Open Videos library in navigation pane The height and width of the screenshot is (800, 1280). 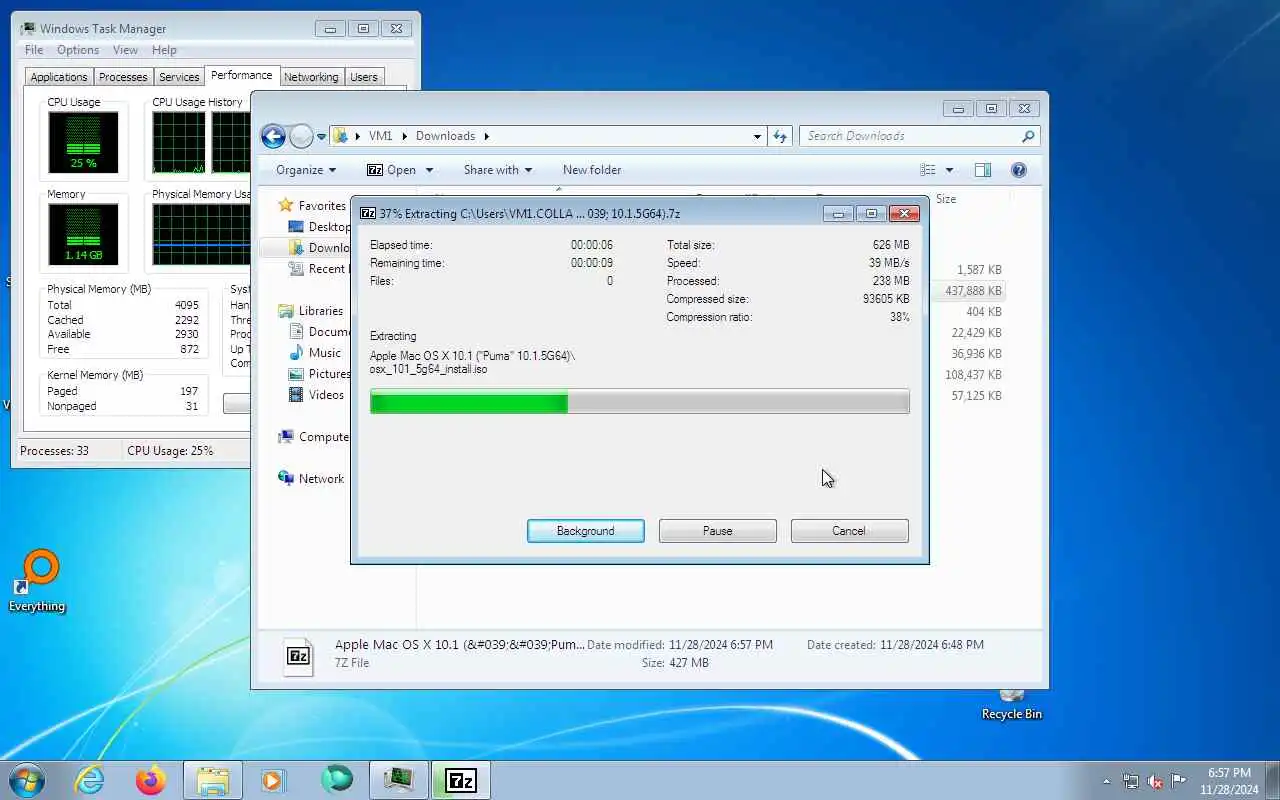point(316,395)
